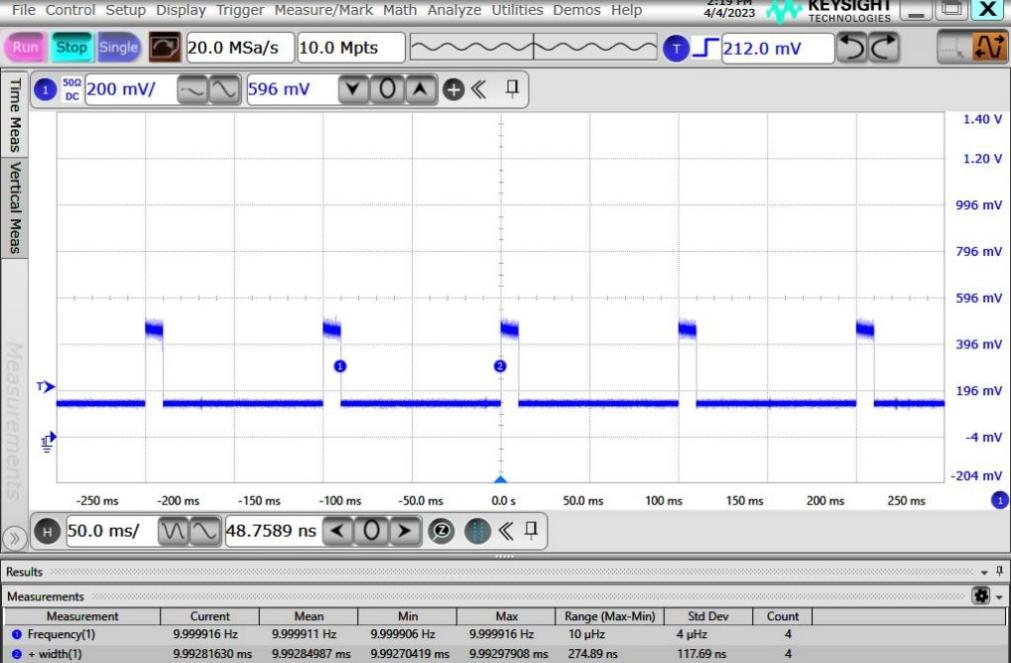1011x663 pixels.
Task: Open the Vertical Meas side tab
Action: coord(14,208)
